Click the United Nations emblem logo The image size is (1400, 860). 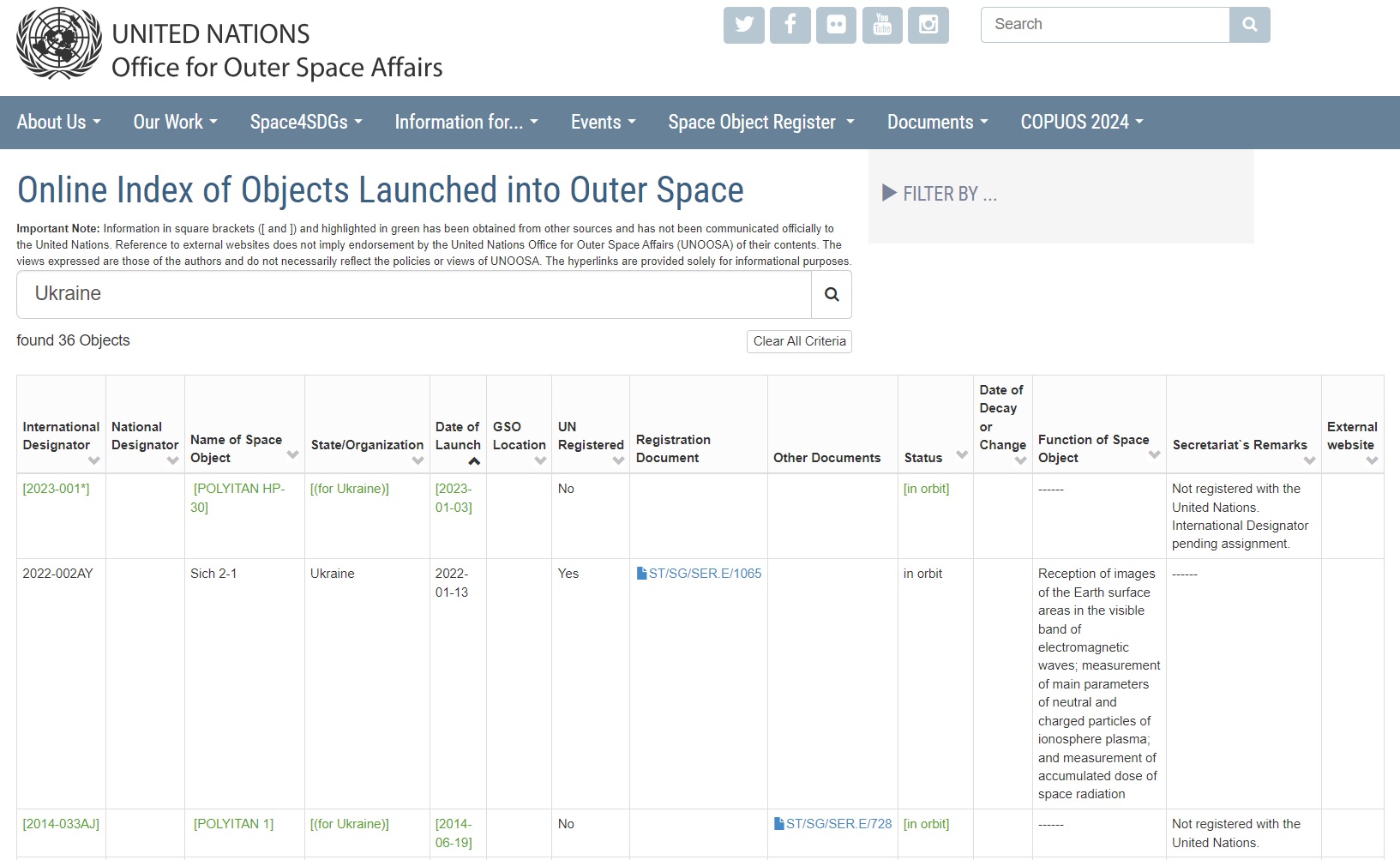[x=58, y=43]
